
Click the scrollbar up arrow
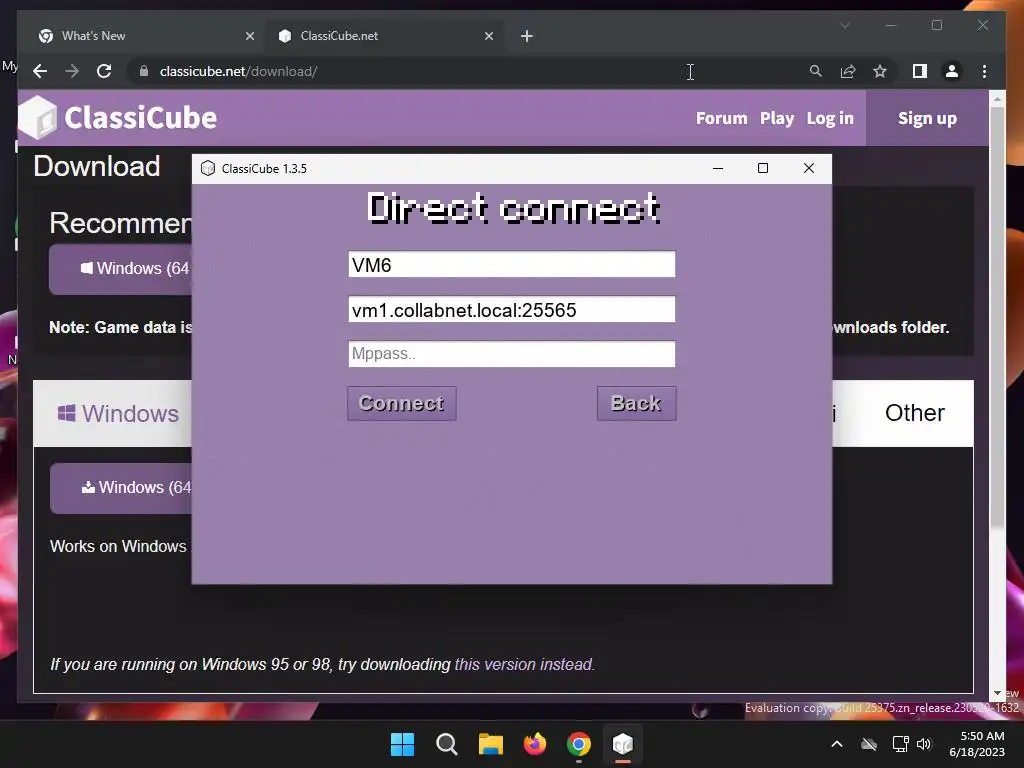coord(997,99)
